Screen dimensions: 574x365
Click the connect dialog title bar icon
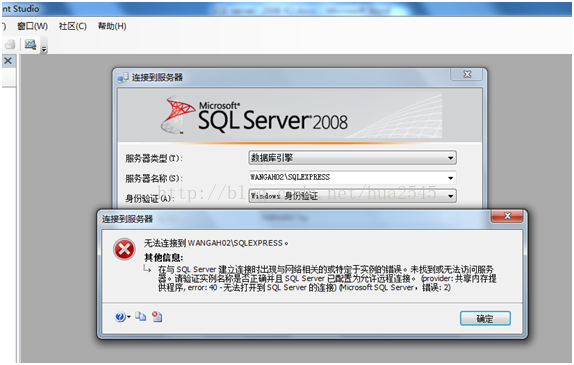click(x=123, y=78)
